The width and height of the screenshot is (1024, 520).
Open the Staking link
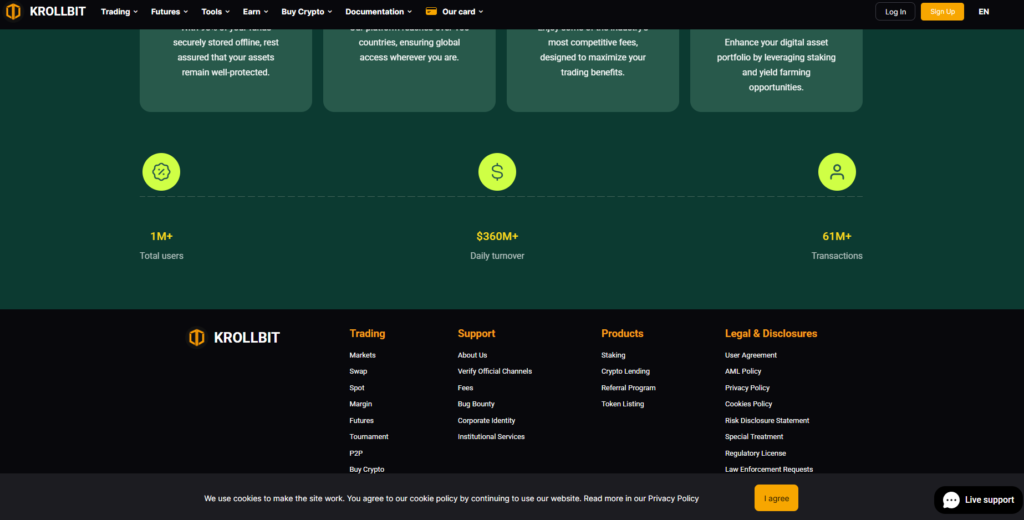click(613, 355)
